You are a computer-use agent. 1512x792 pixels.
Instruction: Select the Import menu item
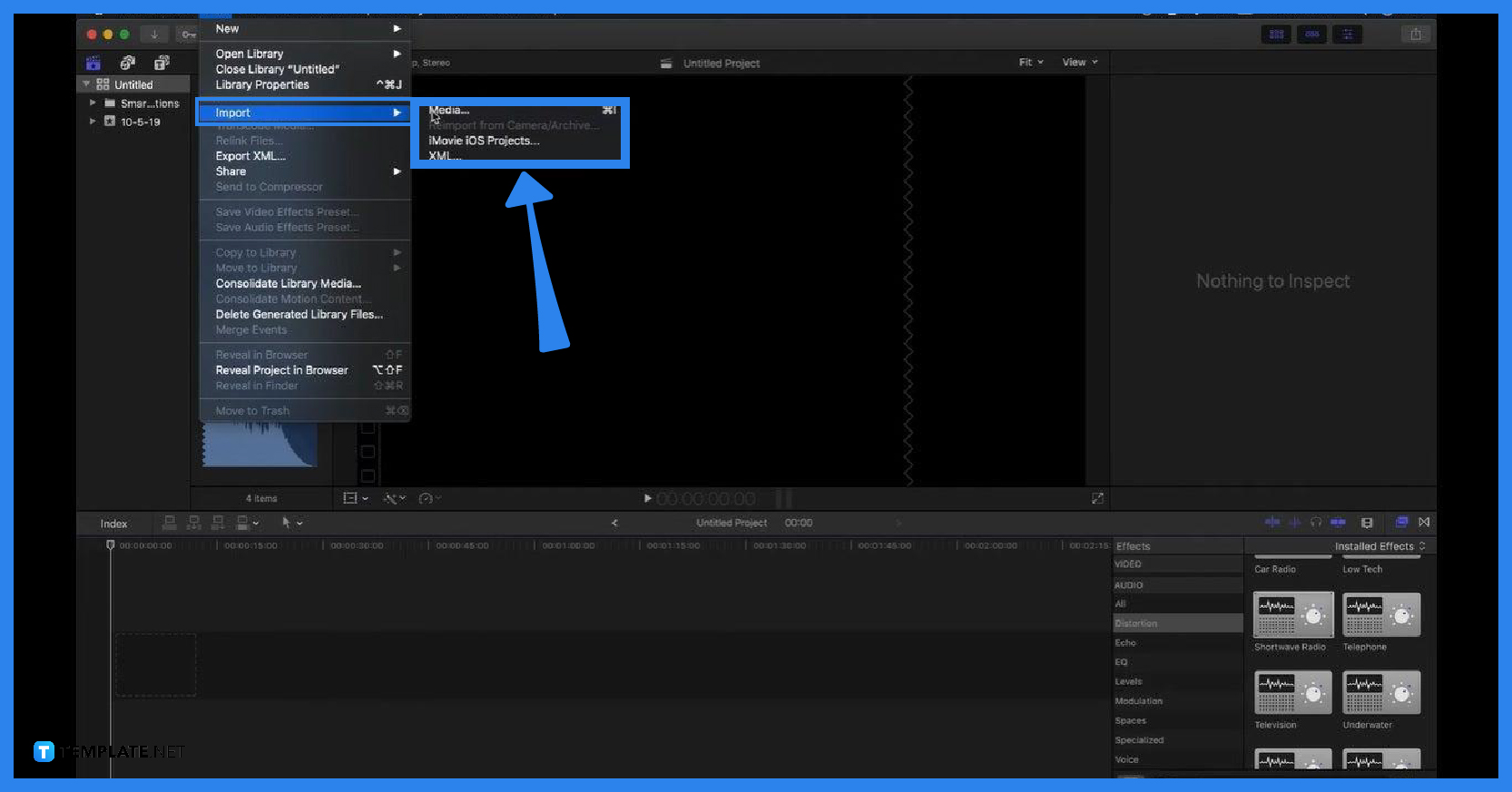click(305, 112)
